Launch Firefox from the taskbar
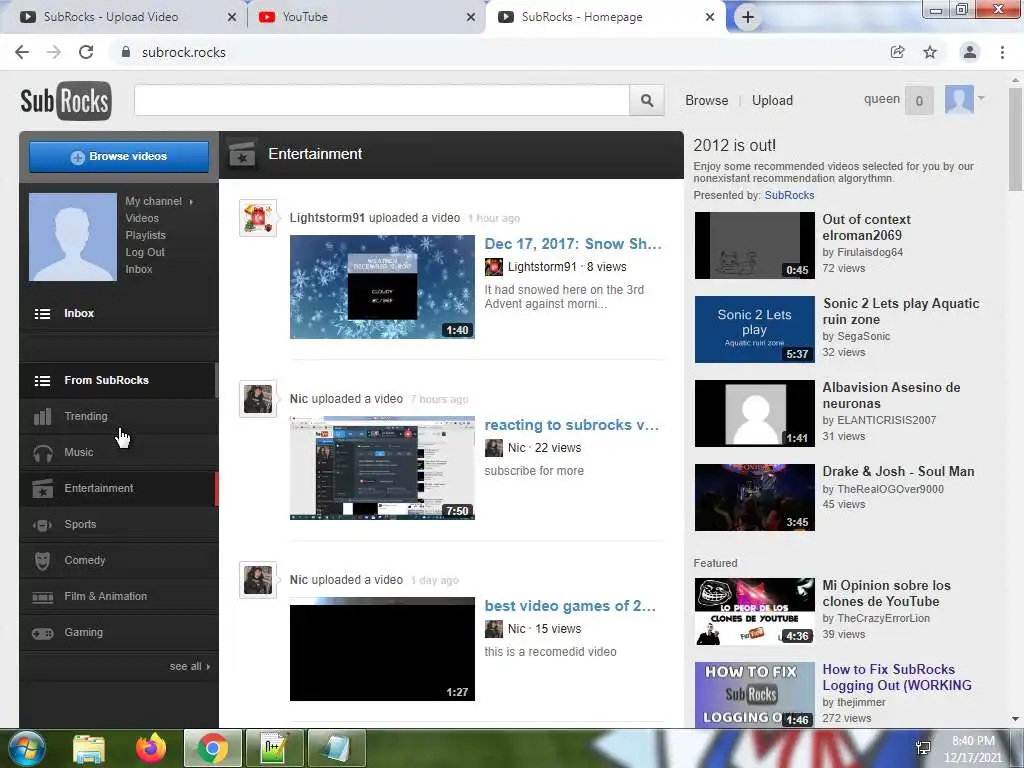The width and height of the screenshot is (1024, 768). click(x=151, y=748)
